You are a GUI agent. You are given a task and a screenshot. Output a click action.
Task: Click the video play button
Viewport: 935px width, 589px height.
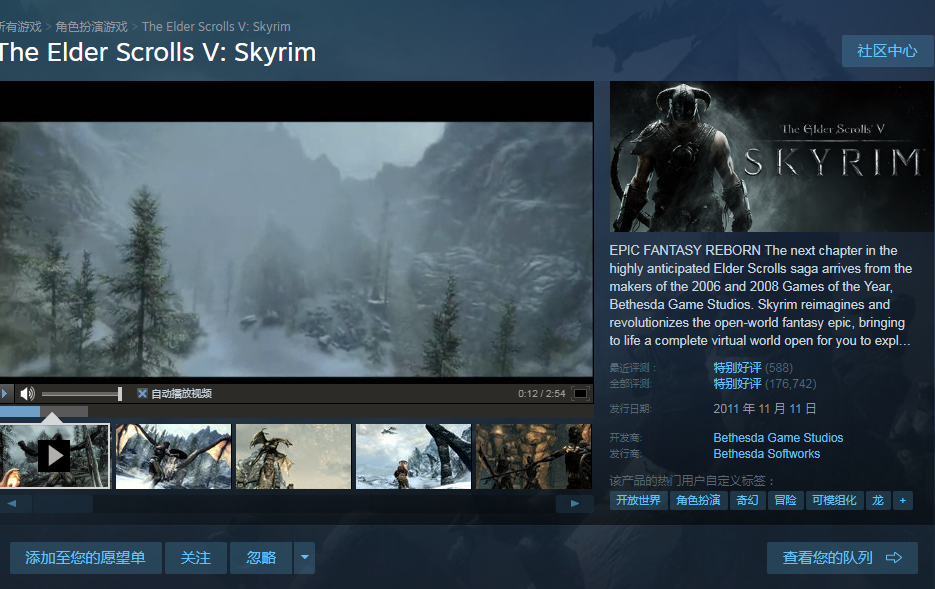coord(4,393)
